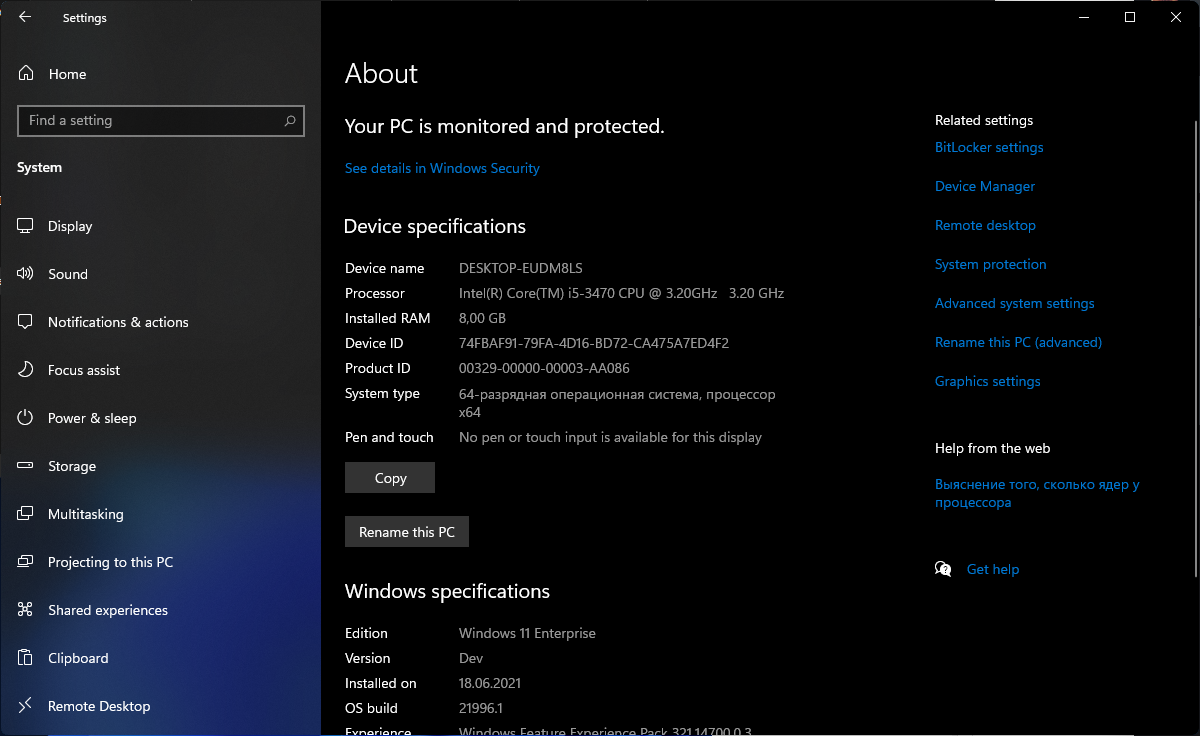Select device name DESKTOP-EUDM8LS text
The width and height of the screenshot is (1200, 736).
point(520,268)
